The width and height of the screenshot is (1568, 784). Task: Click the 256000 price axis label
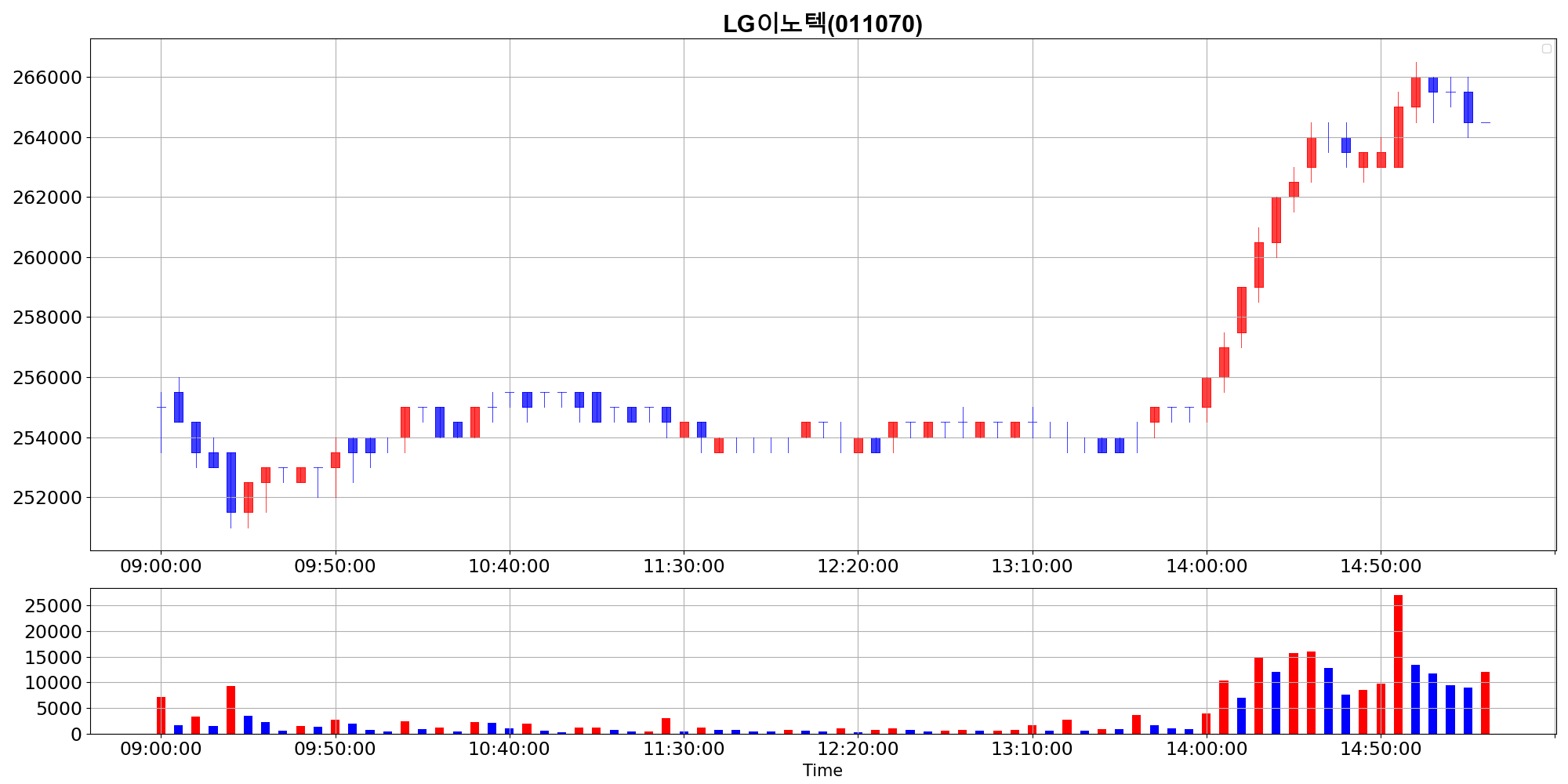tap(48, 378)
